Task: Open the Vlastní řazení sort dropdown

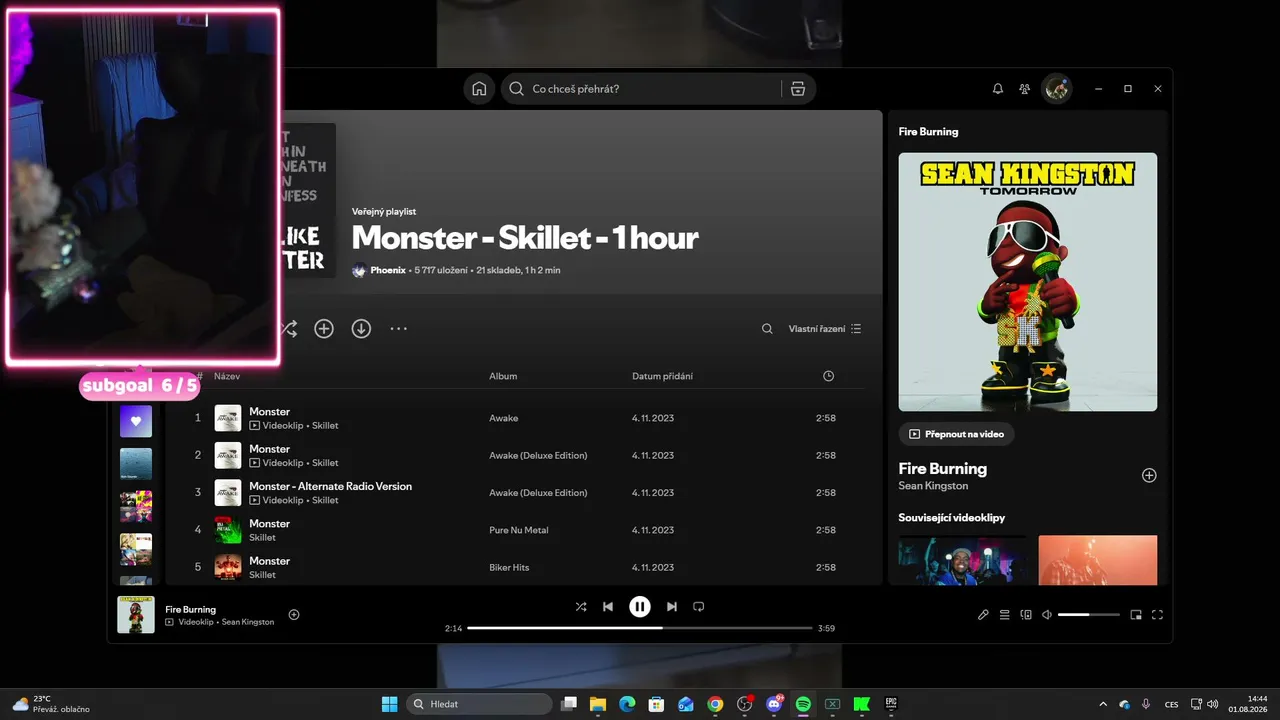Action: [825, 329]
